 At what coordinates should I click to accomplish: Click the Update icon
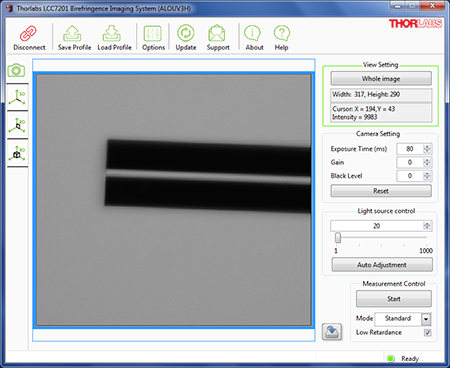[186, 33]
